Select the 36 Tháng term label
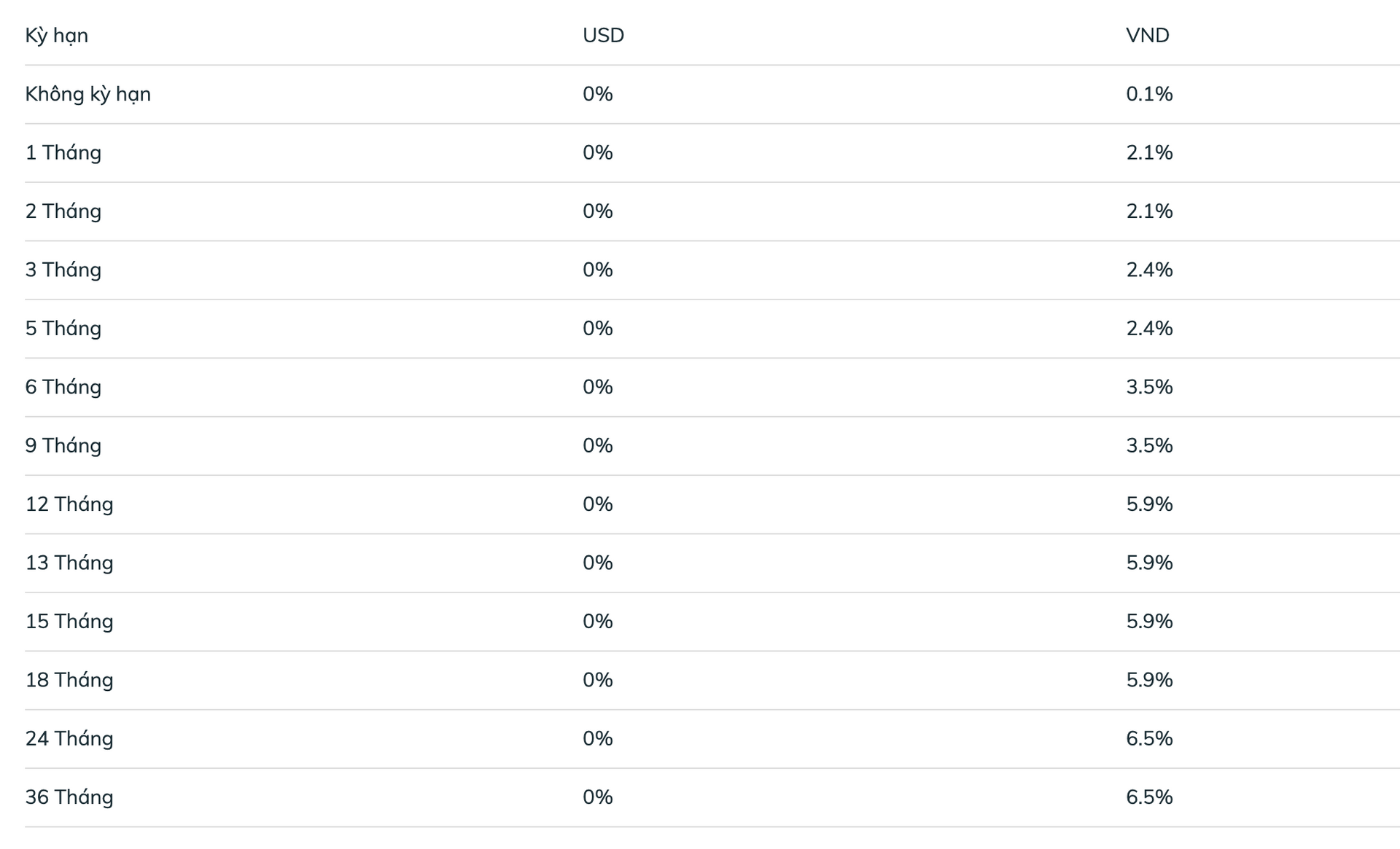1400x849 pixels. click(69, 797)
